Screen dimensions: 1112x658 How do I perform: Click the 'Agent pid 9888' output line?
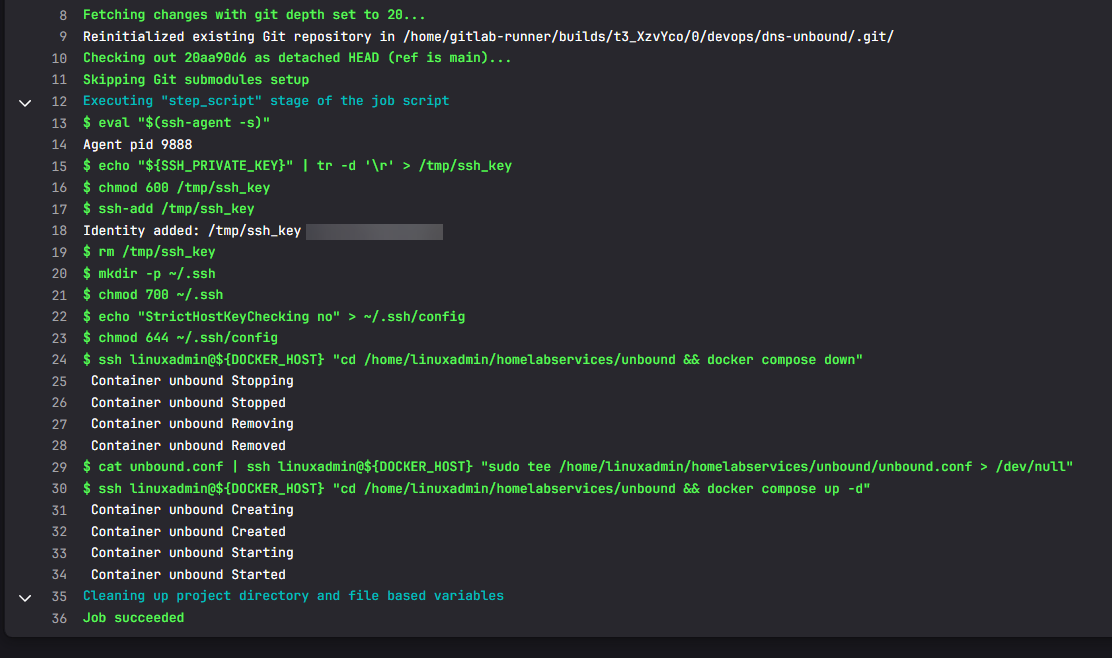point(137,145)
